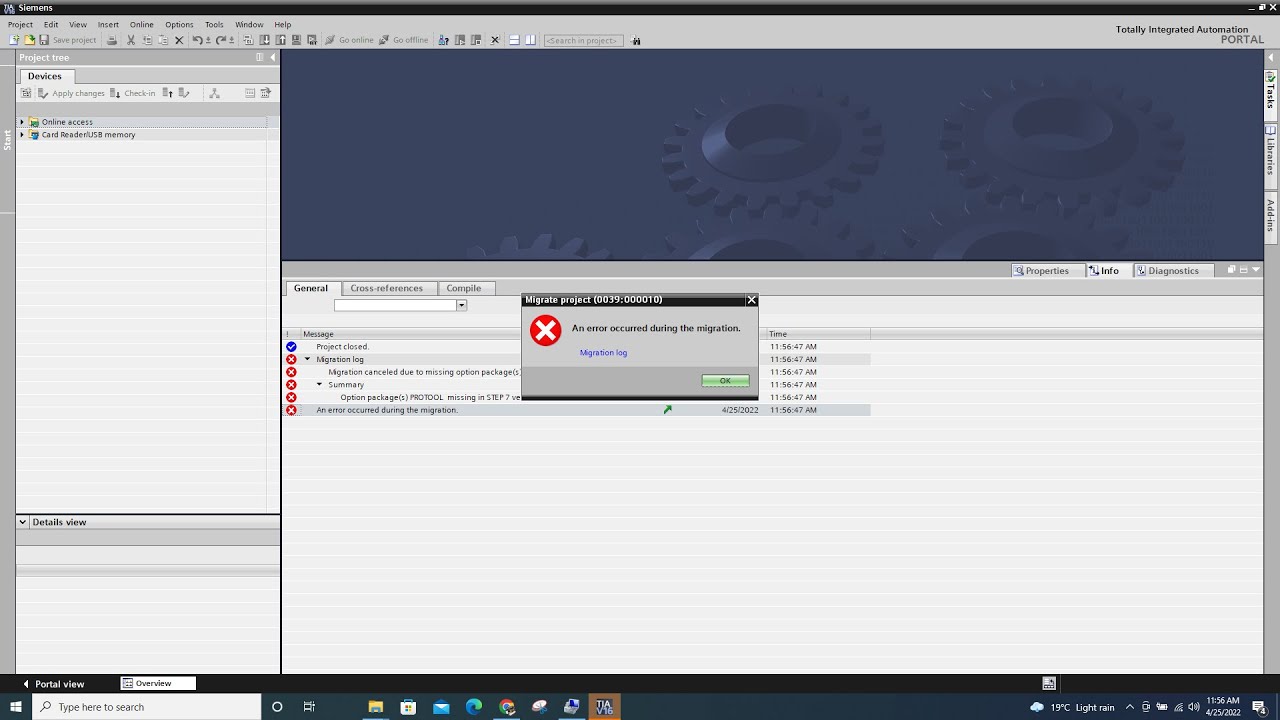Click the Redo arrow icon
Screen dimensions: 1280x720
222,40
